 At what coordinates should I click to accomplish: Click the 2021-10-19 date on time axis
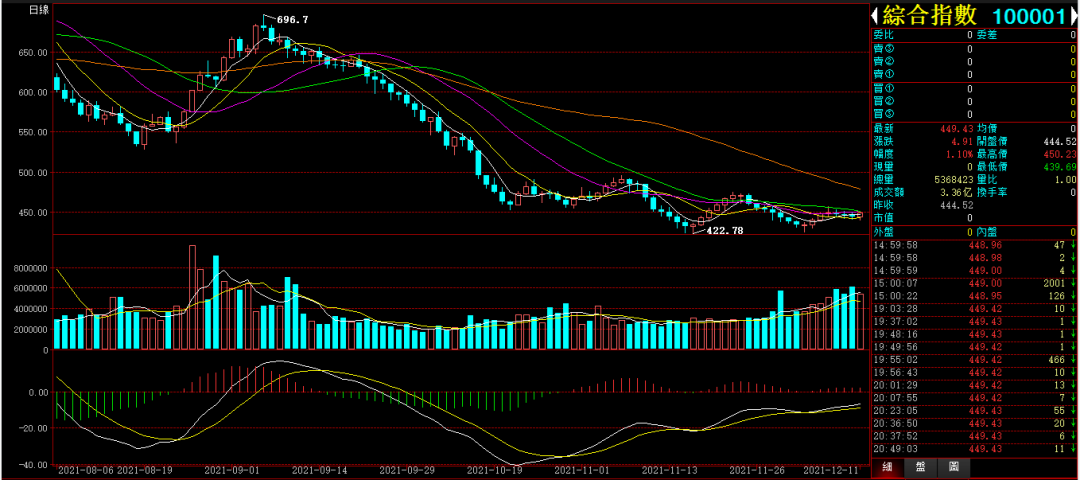point(495,470)
